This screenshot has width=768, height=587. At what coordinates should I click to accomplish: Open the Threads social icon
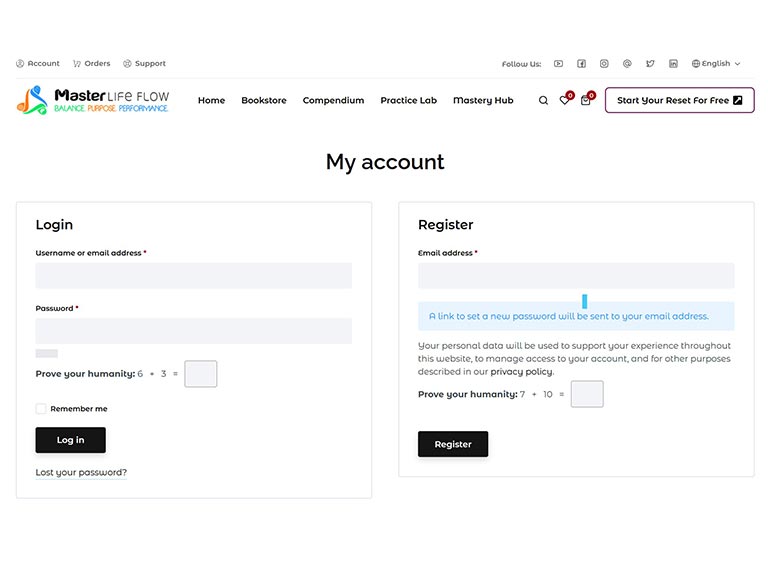click(x=627, y=64)
